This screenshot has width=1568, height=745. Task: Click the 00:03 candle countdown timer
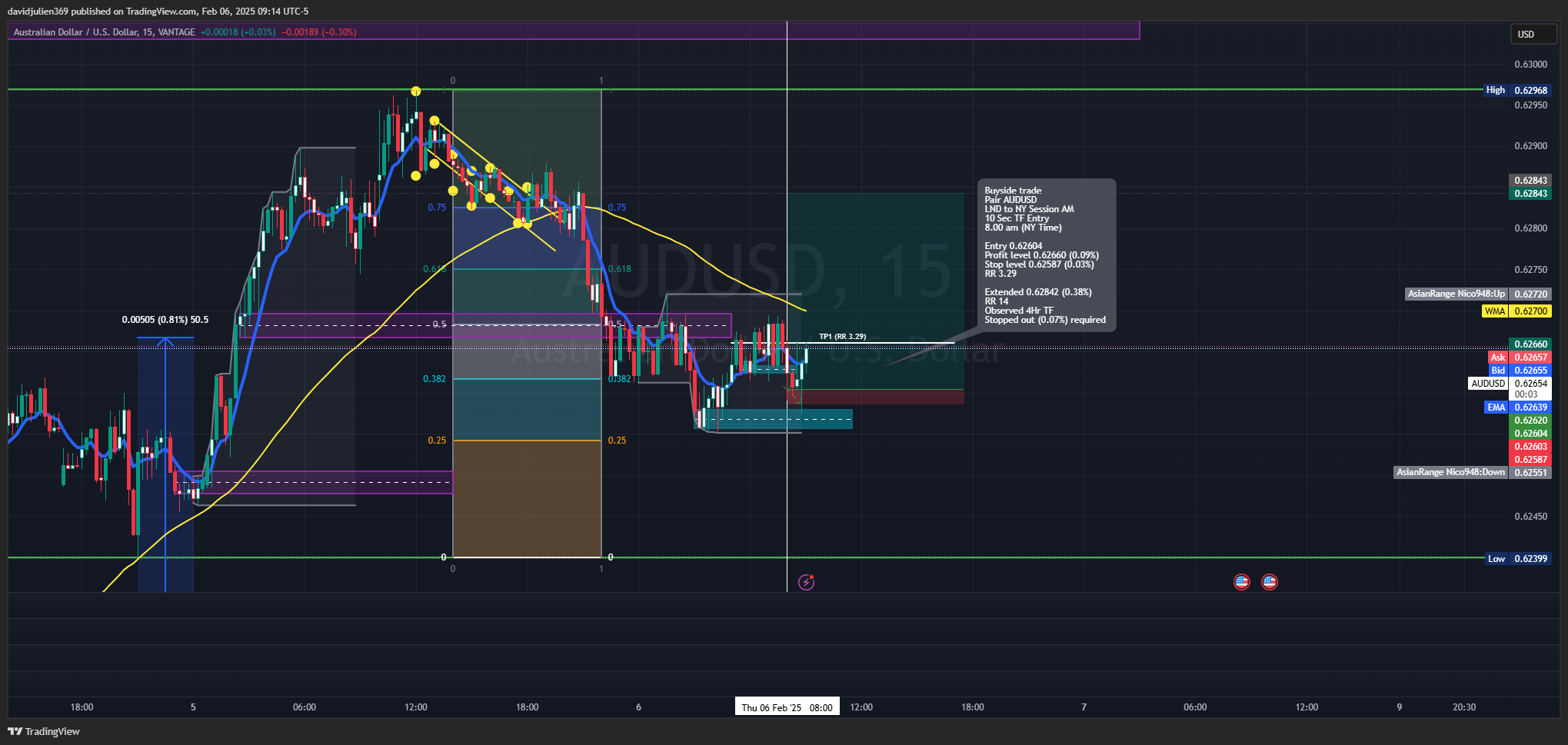click(x=1526, y=394)
